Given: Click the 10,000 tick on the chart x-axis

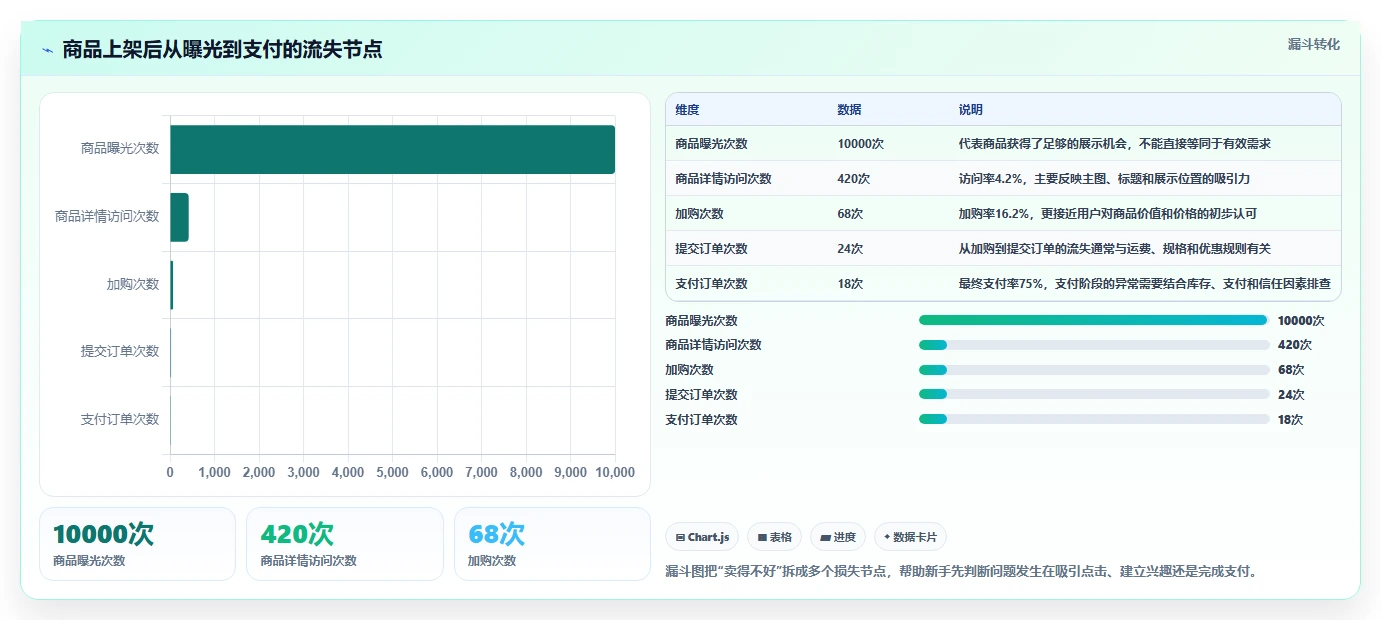Looking at the screenshot, I should point(613,472).
